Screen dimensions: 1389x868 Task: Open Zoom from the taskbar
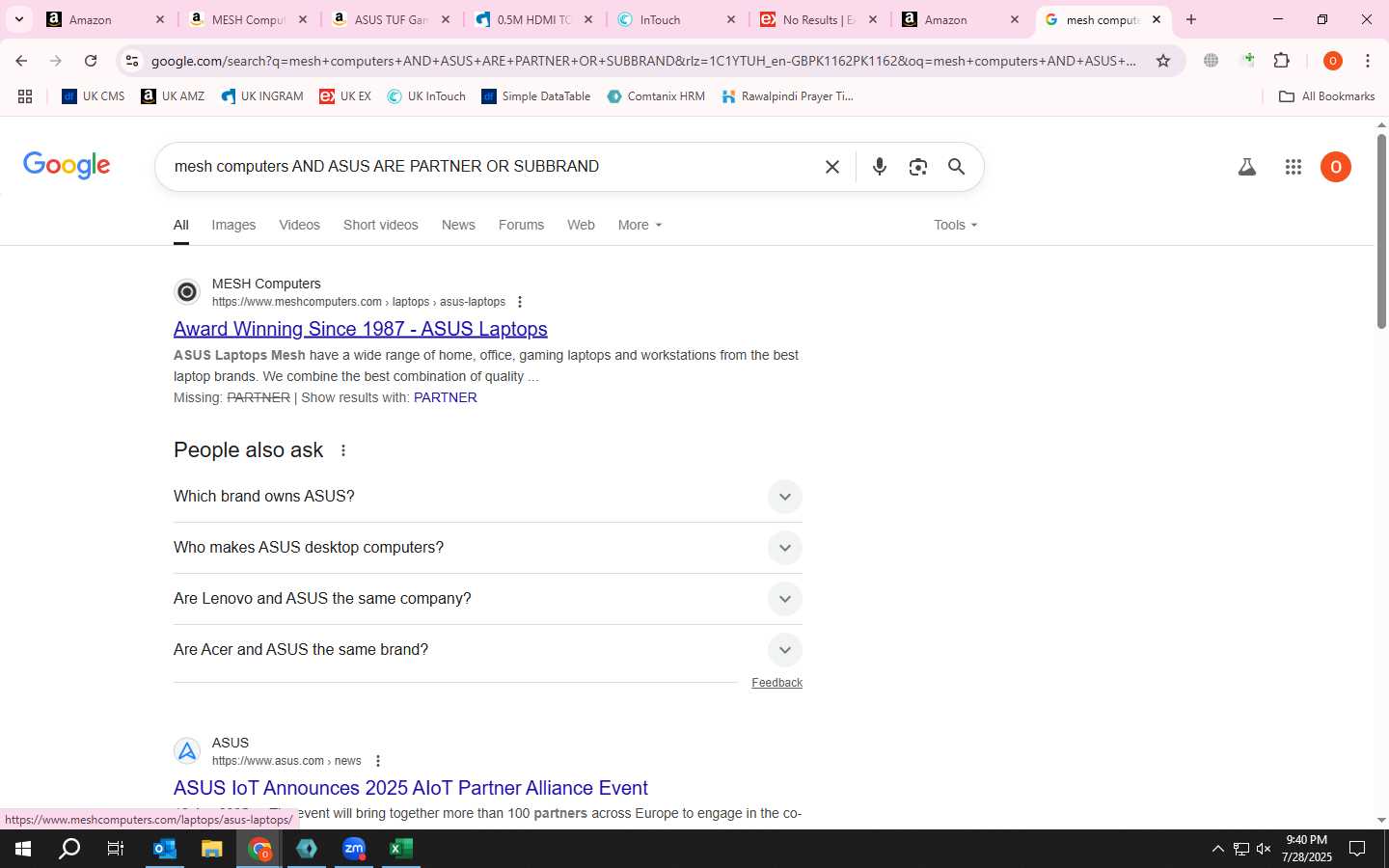(354, 849)
